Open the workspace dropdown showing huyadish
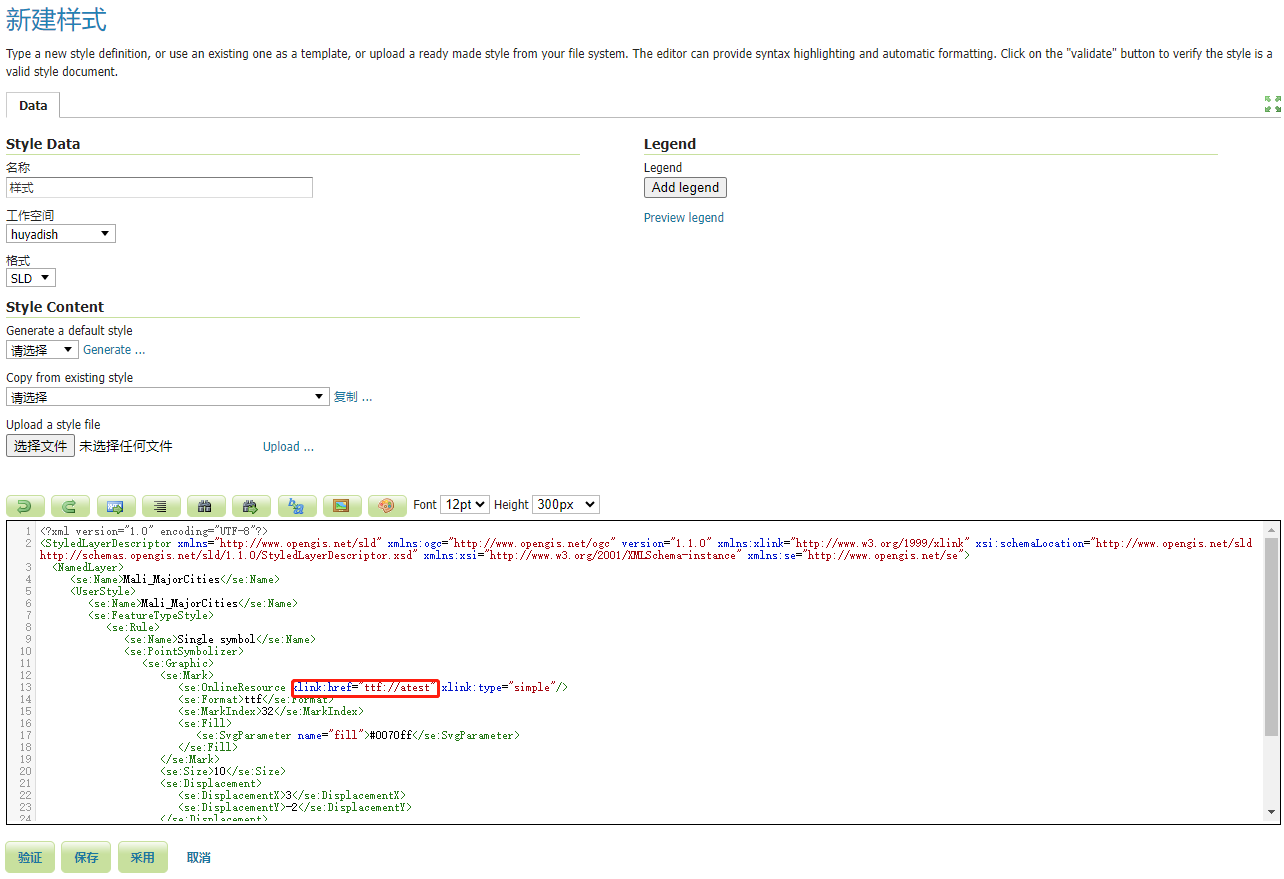 [61, 234]
